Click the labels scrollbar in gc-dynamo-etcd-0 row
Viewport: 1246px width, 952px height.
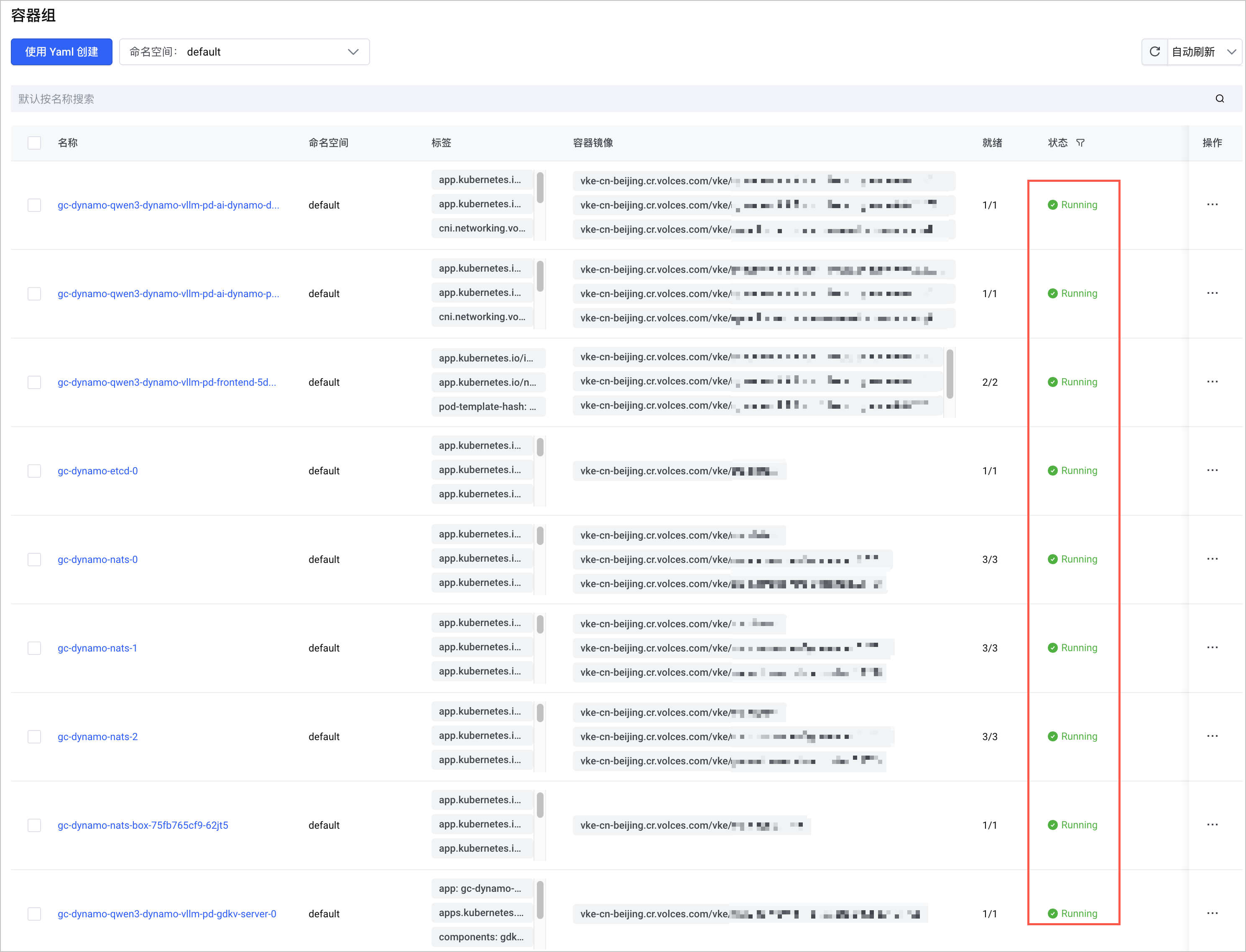pyautogui.click(x=540, y=448)
